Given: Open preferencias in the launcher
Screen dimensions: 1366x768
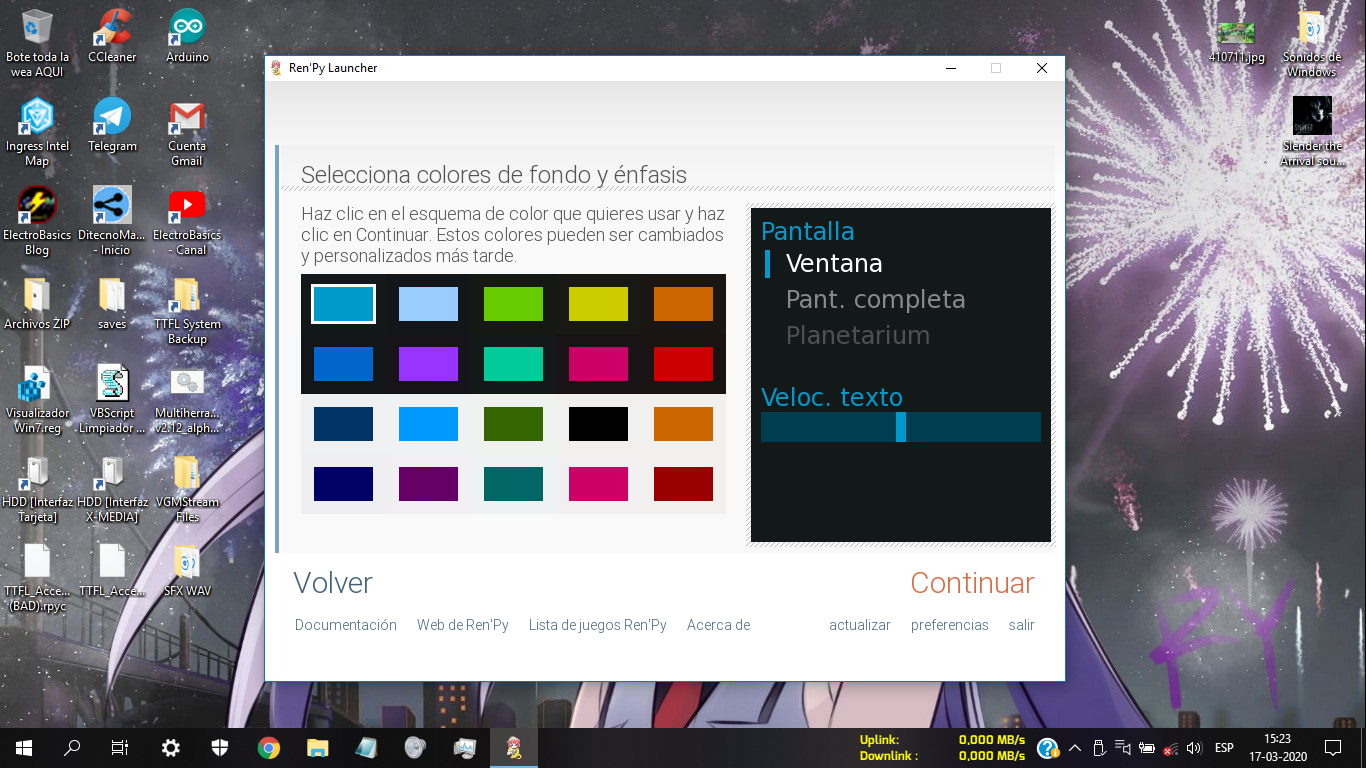Looking at the screenshot, I should tap(949, 625).
